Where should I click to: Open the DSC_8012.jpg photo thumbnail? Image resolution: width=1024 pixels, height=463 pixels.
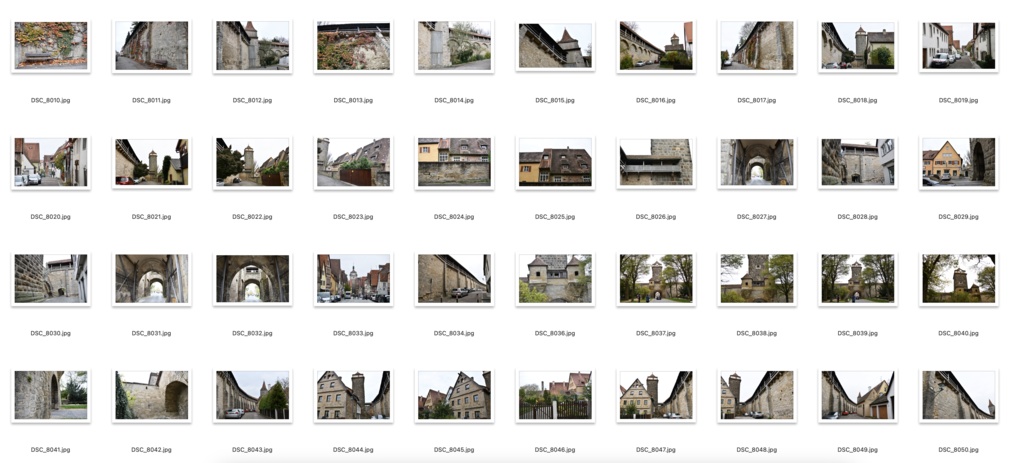coord(253,46)
